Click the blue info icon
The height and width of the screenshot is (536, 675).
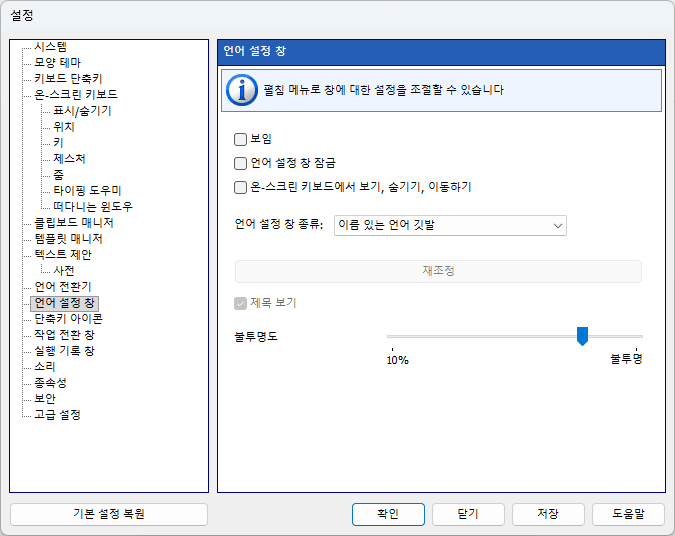[x=242, y=90]
